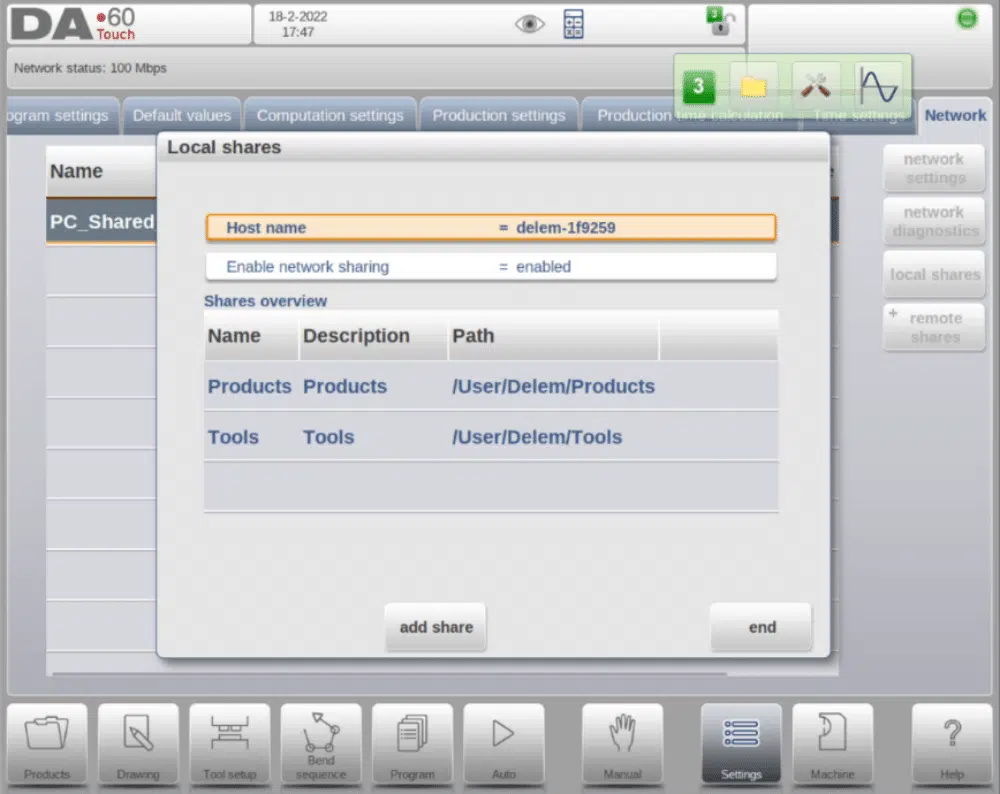The height and width of the screenshot is (794, 1000).
Task: Click the crossed tools icon
Action: click(816, 86)
